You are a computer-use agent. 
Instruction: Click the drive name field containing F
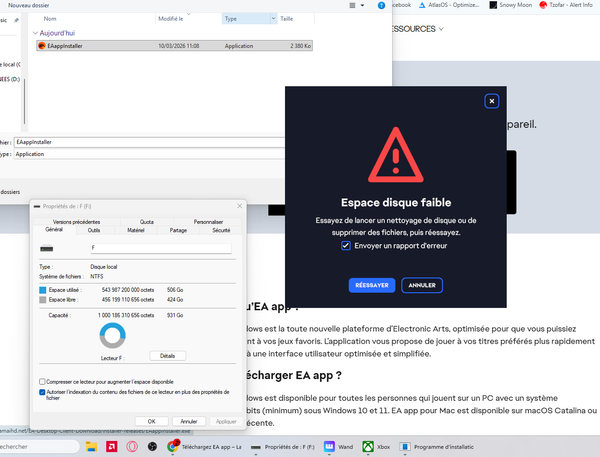pos(159,247)
